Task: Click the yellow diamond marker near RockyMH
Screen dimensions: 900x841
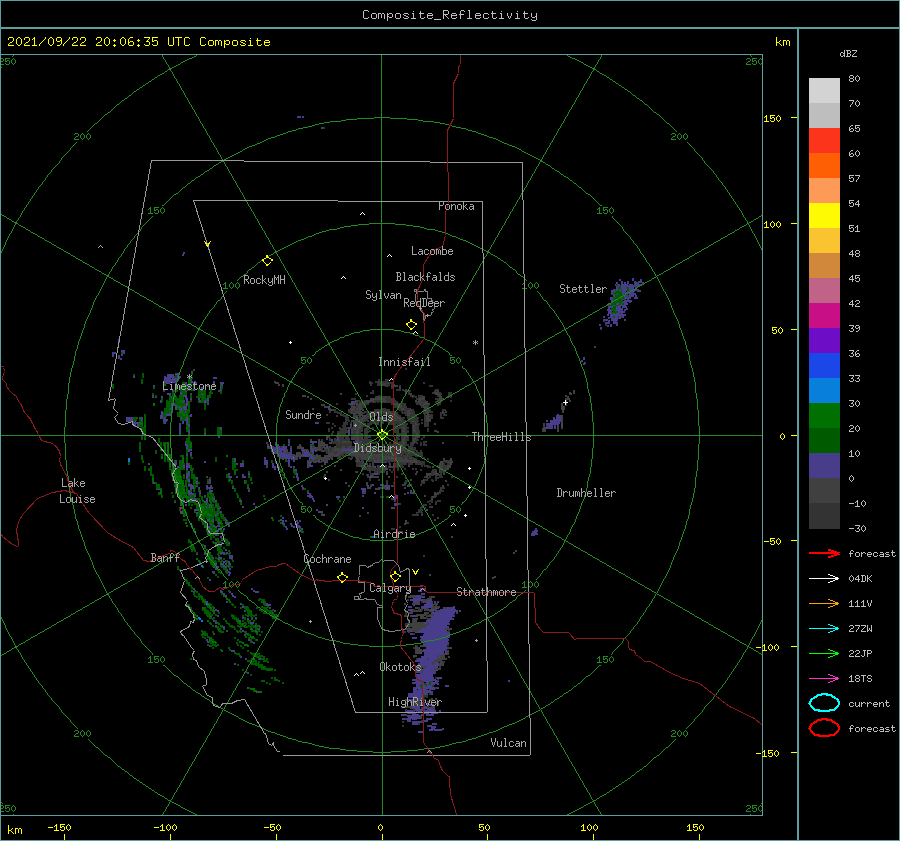Action: click(267, 261)
